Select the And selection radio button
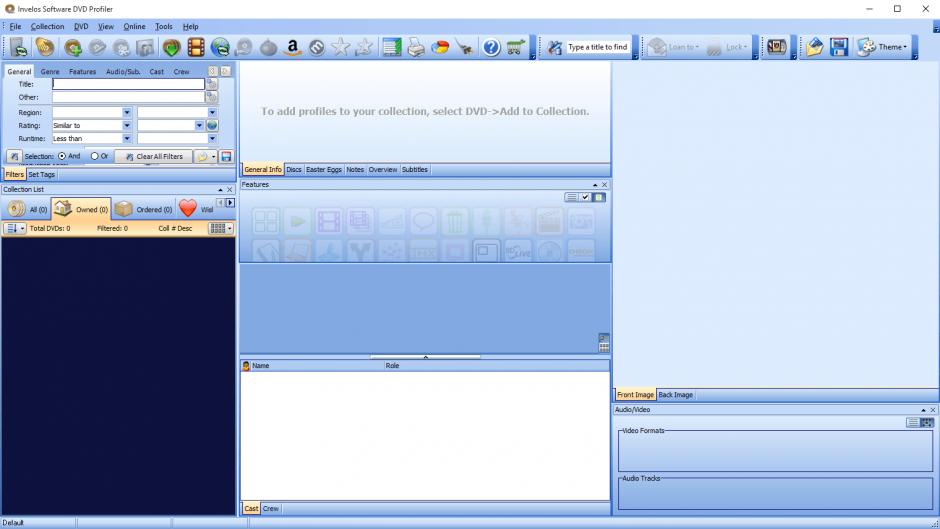The width and height of the screenshot is (940, 529). tap(62, 156)
